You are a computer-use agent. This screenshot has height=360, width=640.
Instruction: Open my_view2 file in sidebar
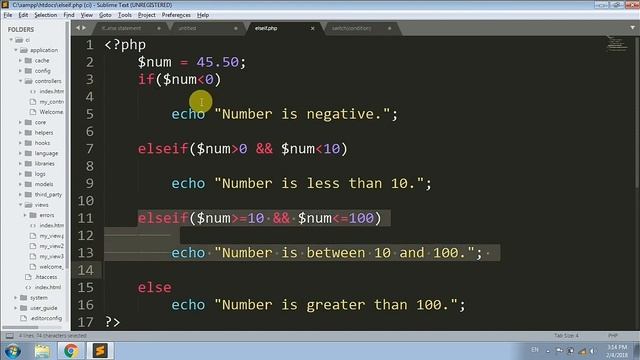click(x=51, y=246)
